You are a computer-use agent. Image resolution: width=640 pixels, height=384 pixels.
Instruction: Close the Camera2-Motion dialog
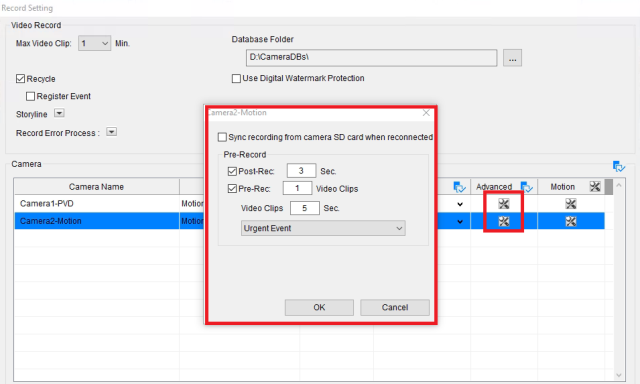pos(426,113)
